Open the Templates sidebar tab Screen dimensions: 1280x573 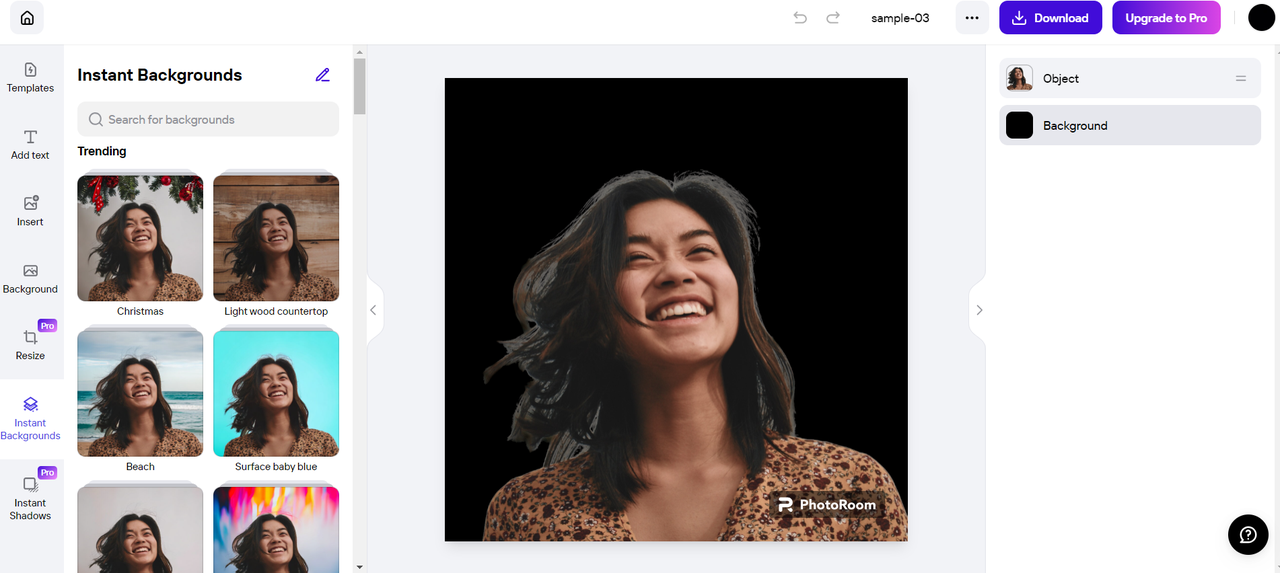[30, 77]
